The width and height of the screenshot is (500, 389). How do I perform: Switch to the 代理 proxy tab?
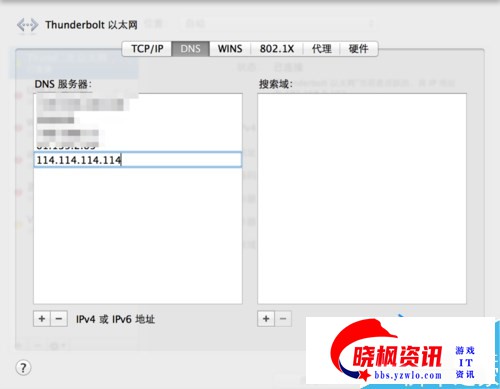coord(321,49)
